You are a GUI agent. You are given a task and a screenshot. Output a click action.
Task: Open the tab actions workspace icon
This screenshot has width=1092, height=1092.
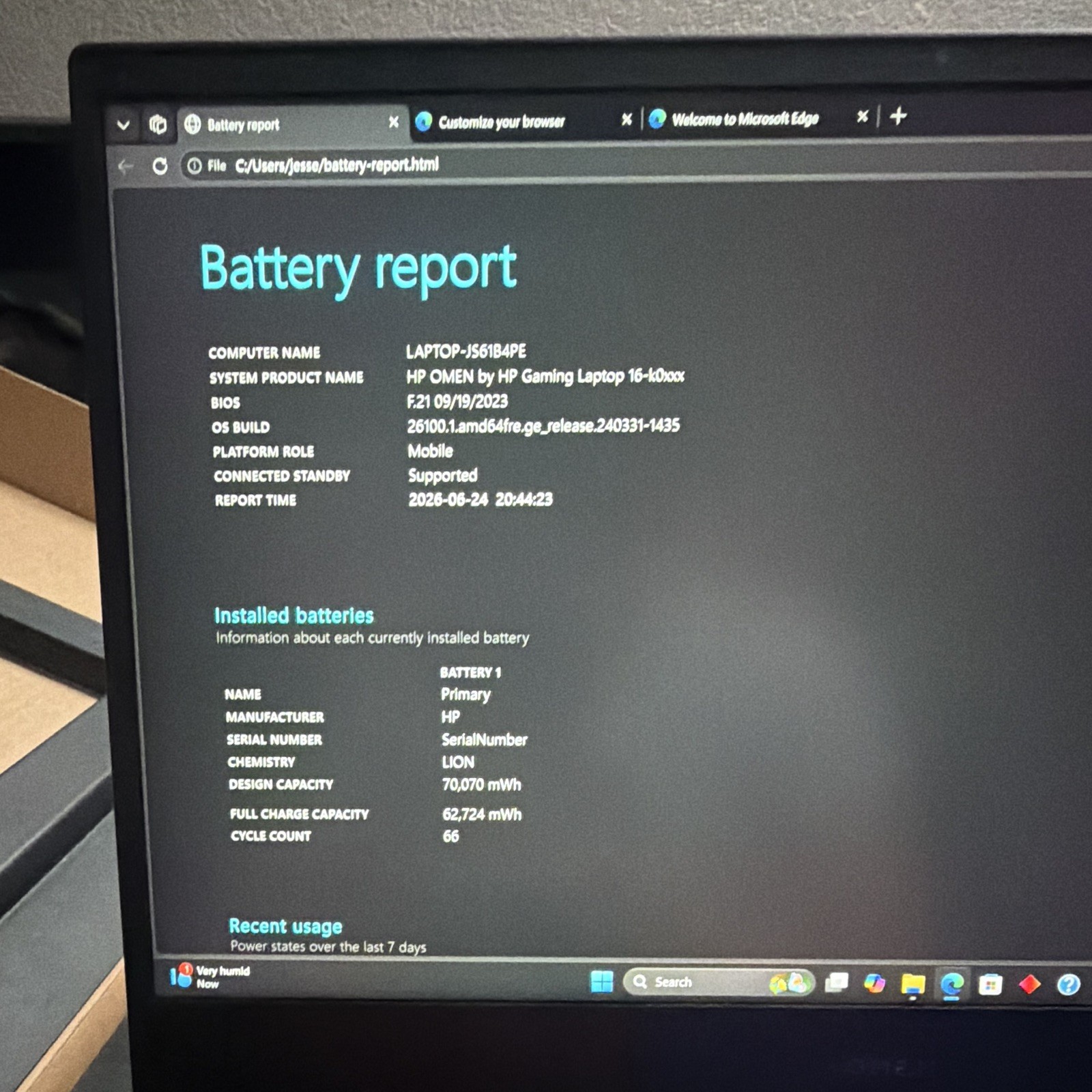[158, 124]
